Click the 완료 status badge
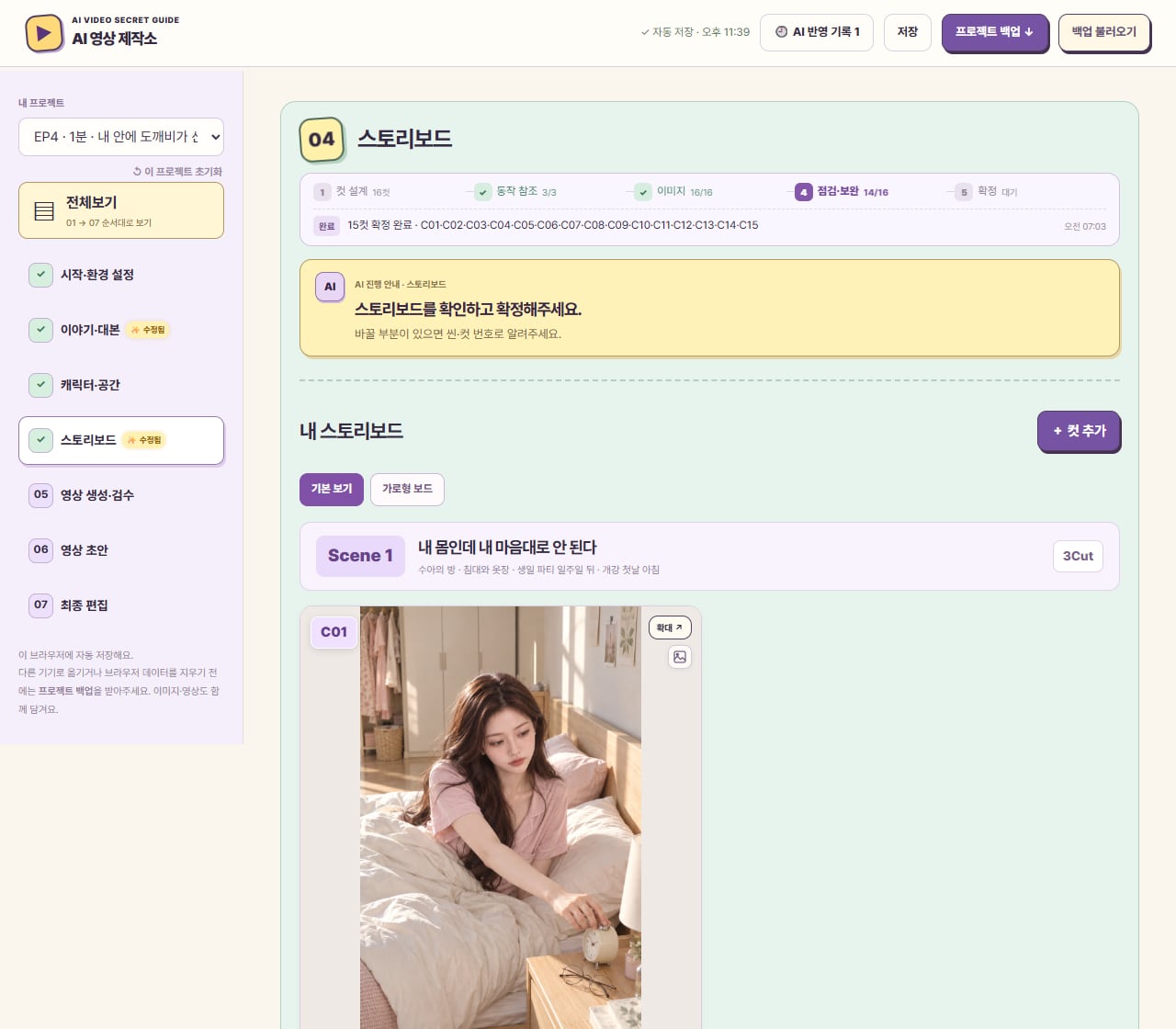The width and height of the screenshot is (1176, 1029). click(x=326, y=226)
